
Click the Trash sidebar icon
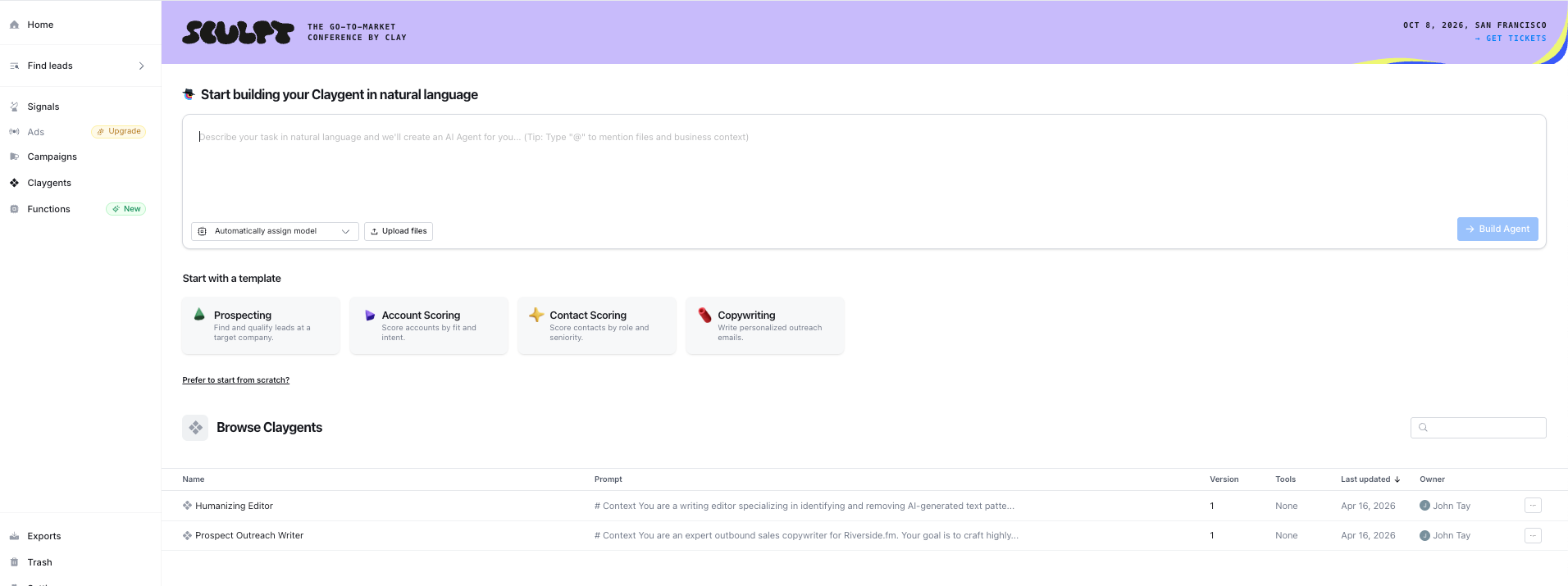(x=14, y=562)
